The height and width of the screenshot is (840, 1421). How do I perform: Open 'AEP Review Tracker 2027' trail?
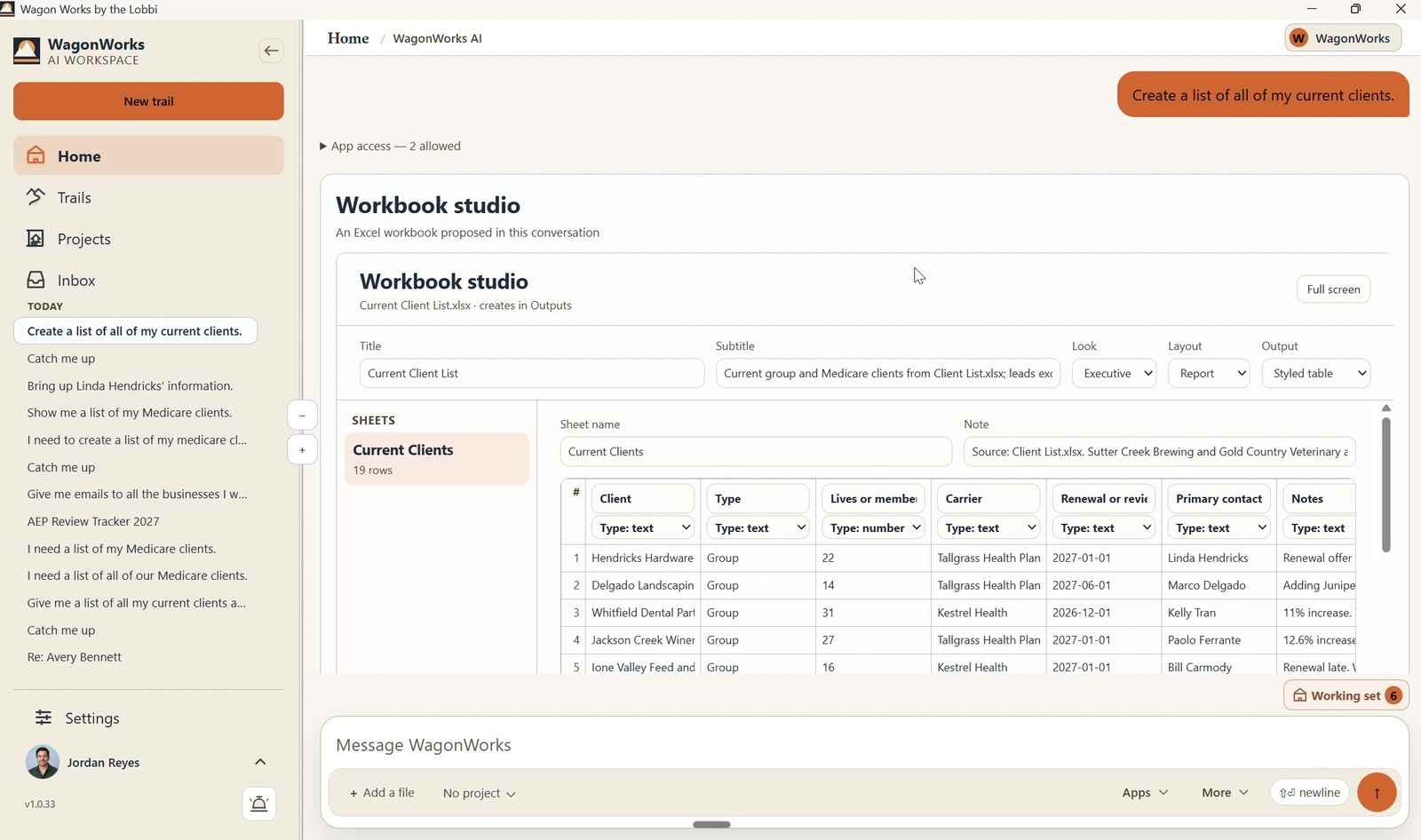[x=93, y=521]
